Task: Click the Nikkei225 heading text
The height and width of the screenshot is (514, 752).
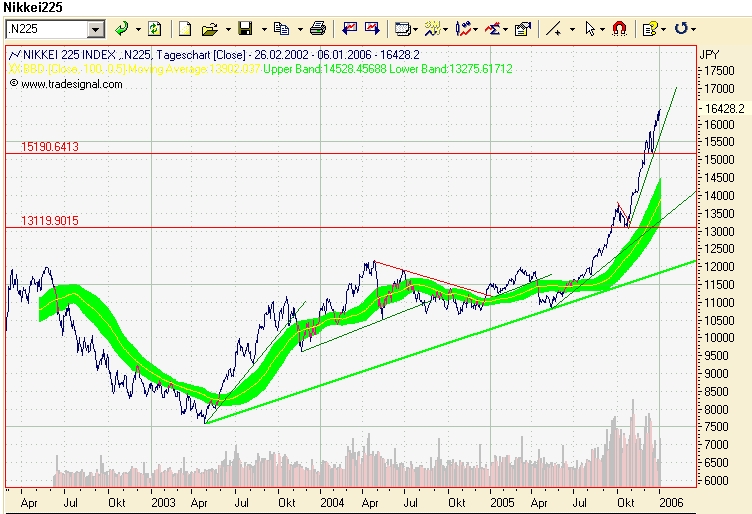Action: (33, 7)
